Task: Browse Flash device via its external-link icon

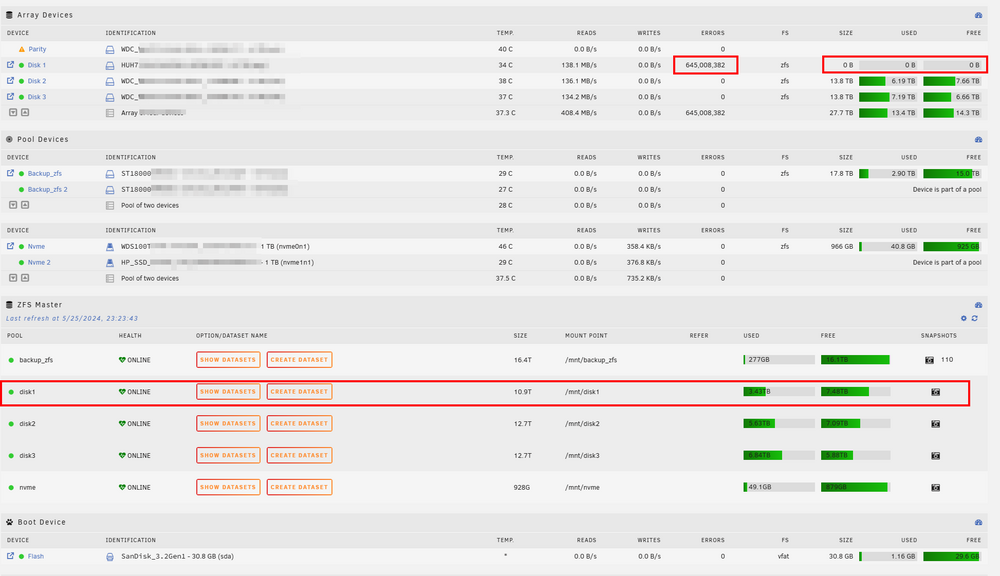Action: [x=10, y=556]
